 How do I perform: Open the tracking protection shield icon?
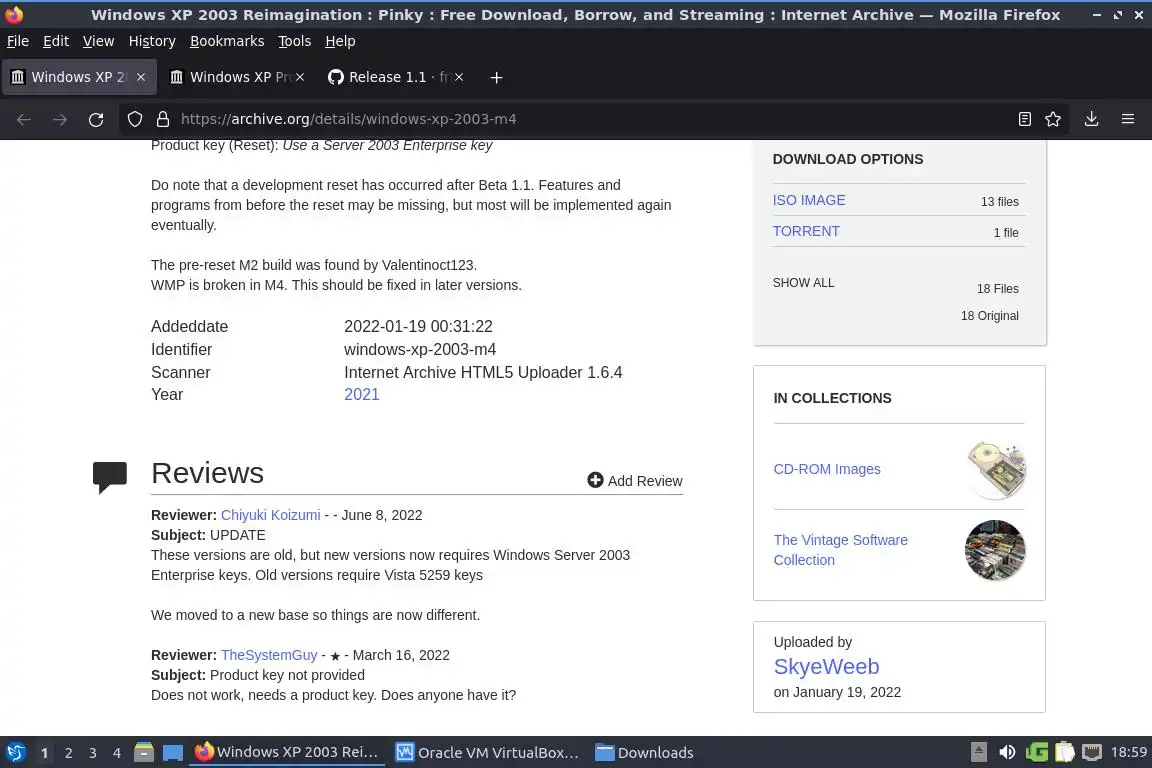pyautogui.click(x=134, y=119)
